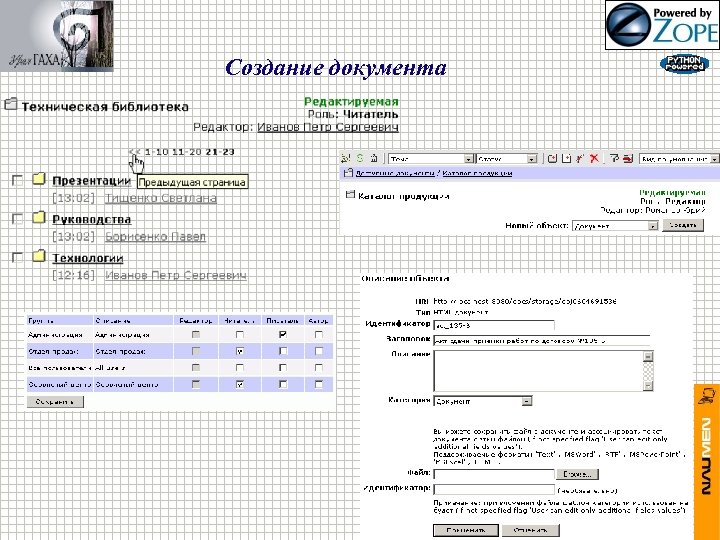Open the Презентации folder link
The width and height of the screenshot is (720, 540).
point(91,180)
